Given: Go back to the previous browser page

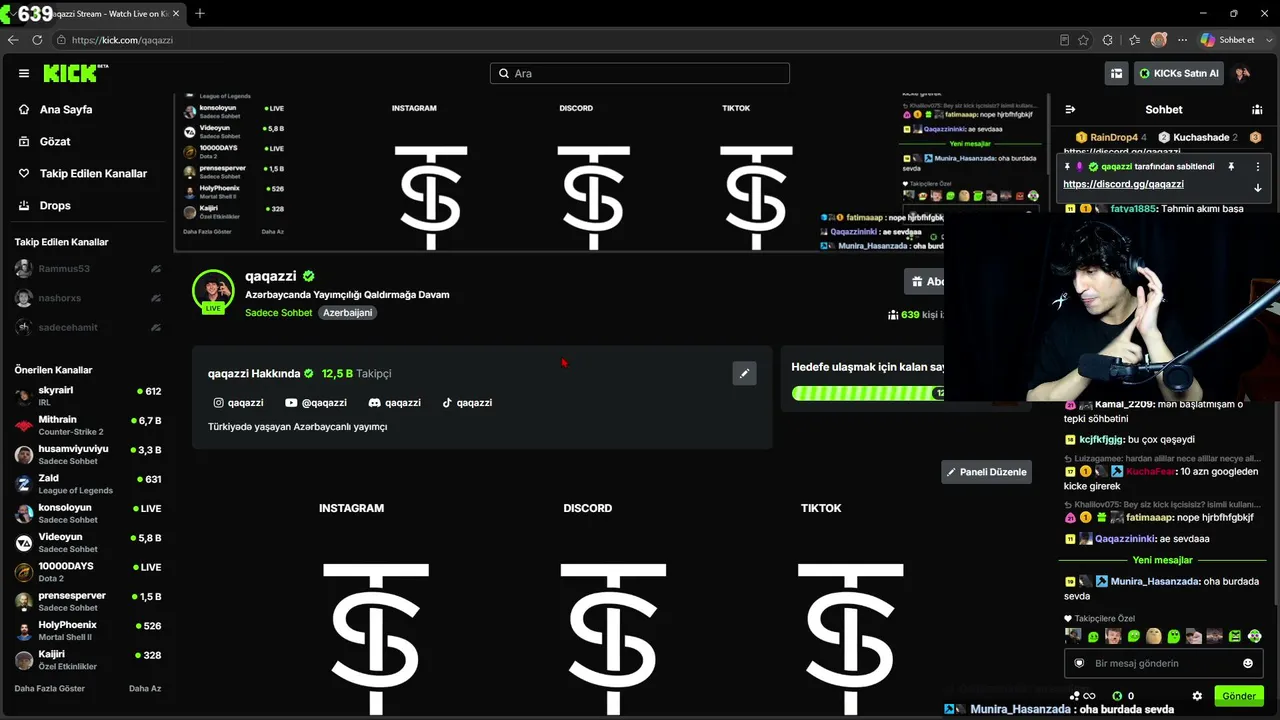Looking at the screenshot, I should point(13,40).
